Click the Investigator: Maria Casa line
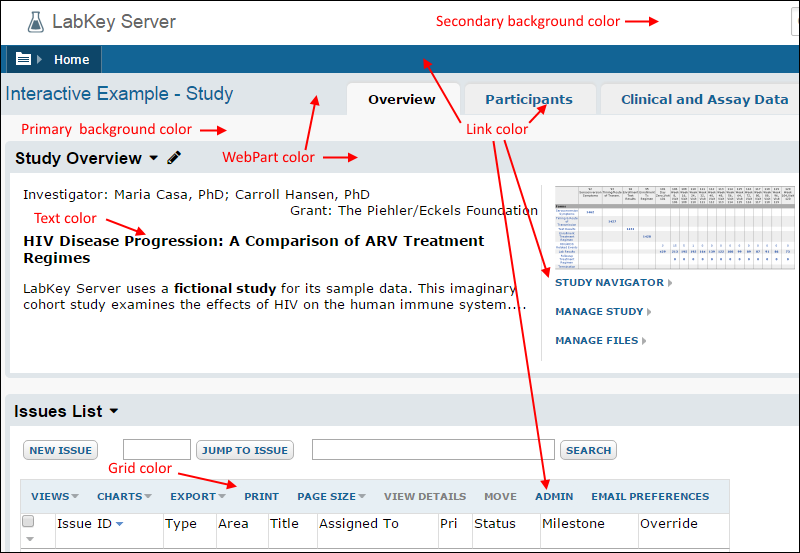 click(196, 195)
